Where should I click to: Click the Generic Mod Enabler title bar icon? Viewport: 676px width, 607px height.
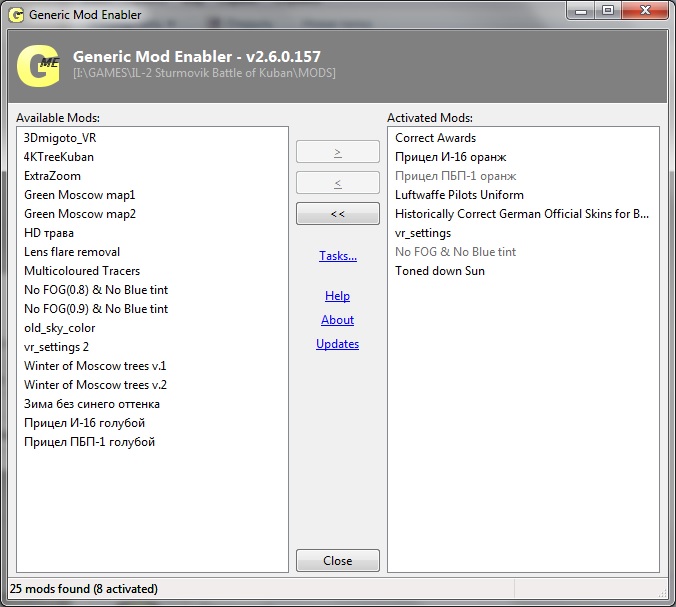(x=16, y=15)
